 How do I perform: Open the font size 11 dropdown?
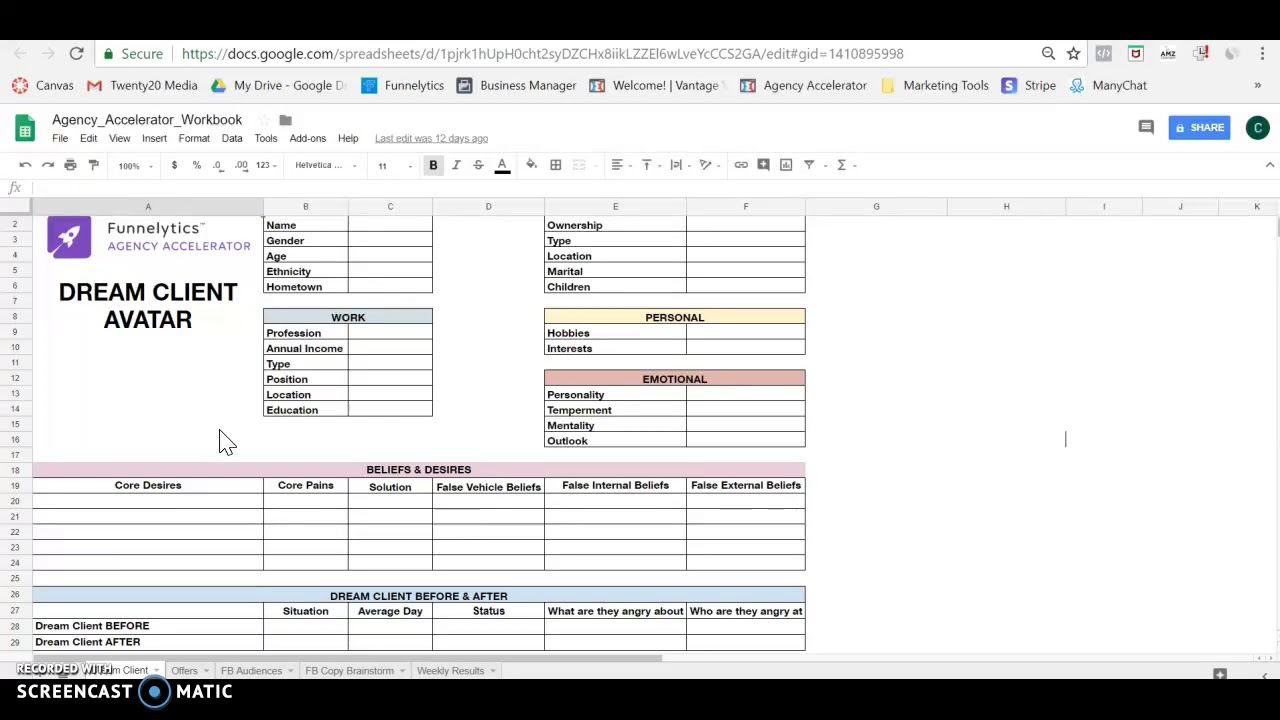click(x=394, y=166)
